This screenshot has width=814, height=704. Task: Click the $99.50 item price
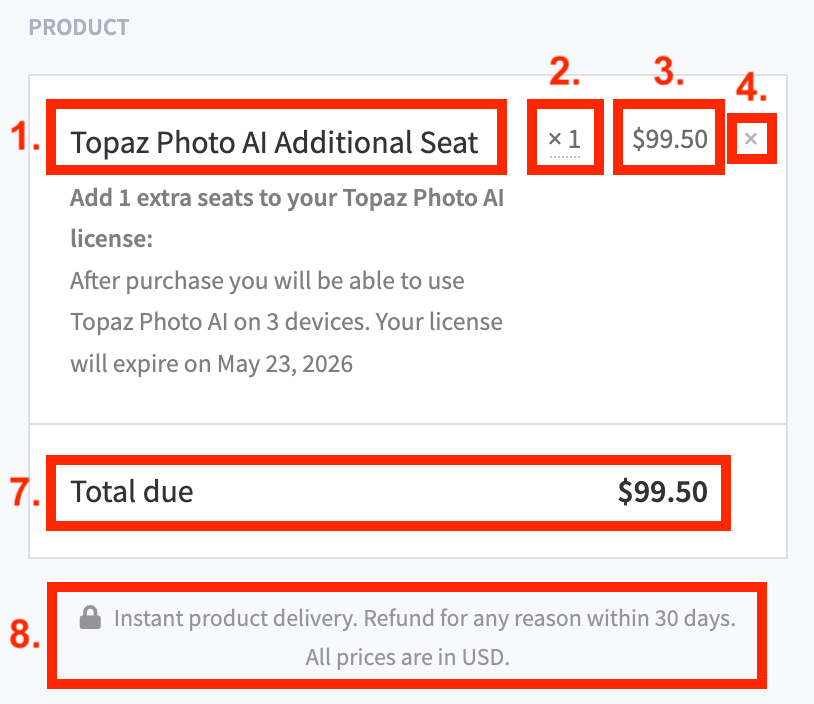click(x=670, y=139)
